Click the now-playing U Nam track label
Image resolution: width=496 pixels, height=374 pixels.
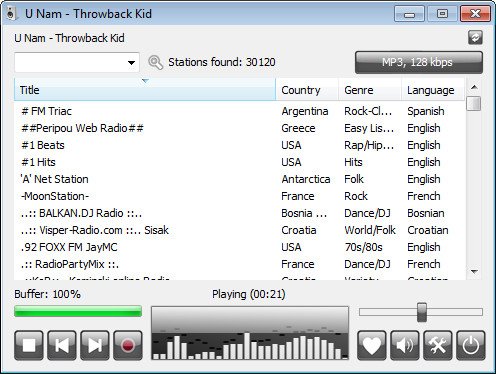pos(69,38)
